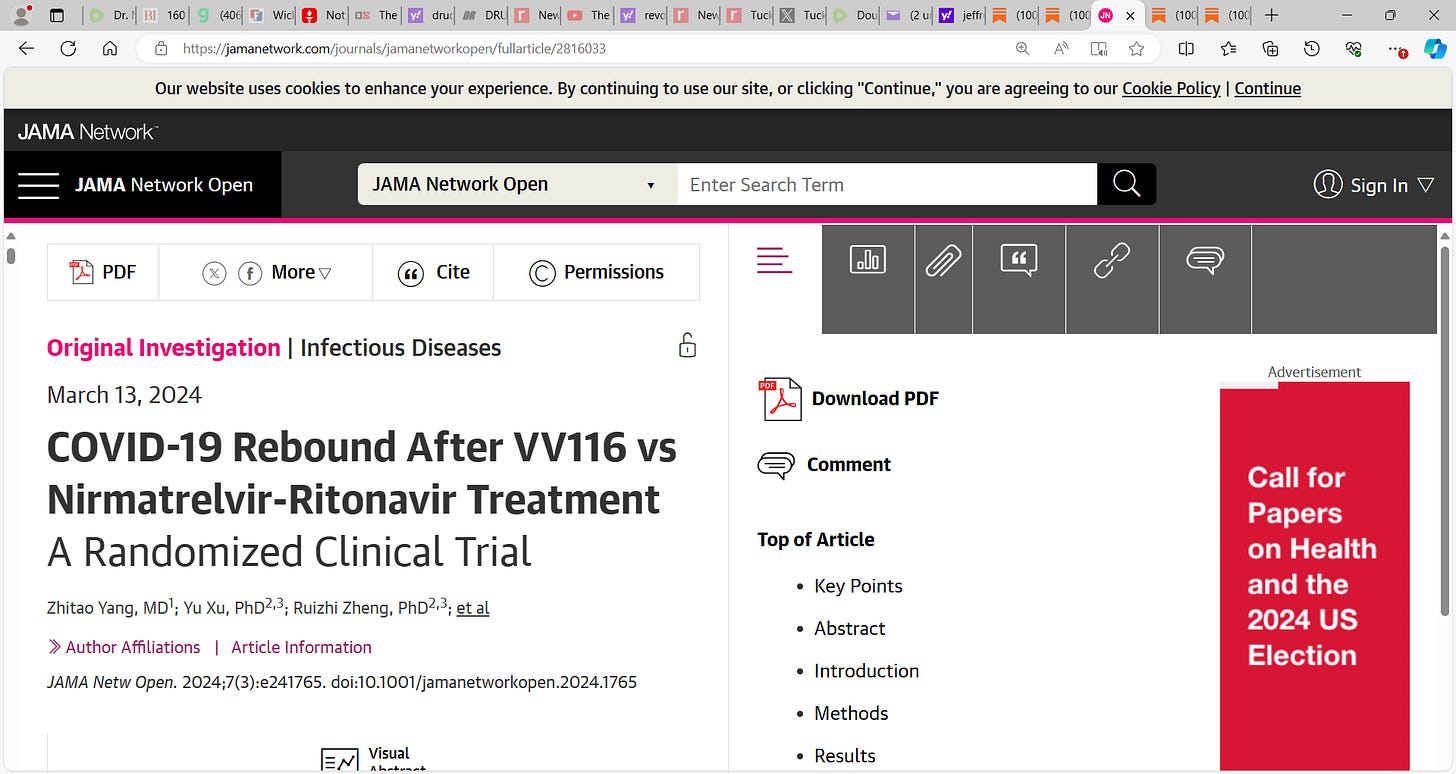Screen dimensions: 1456x774
Task: Open the Favorites list button
Action: (x=1228, y=48)
